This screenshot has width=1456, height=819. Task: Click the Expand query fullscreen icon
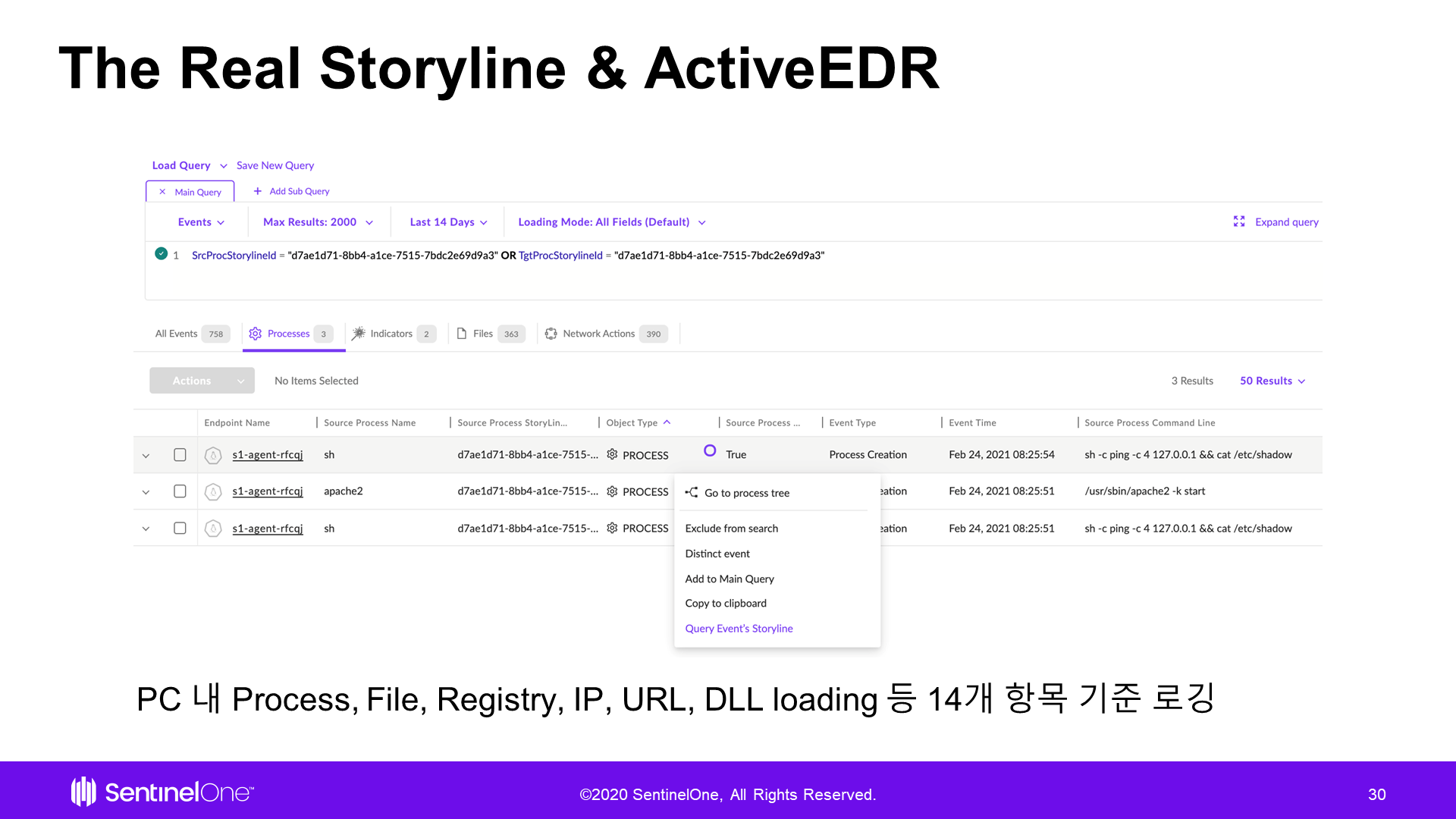point(1239,221)
